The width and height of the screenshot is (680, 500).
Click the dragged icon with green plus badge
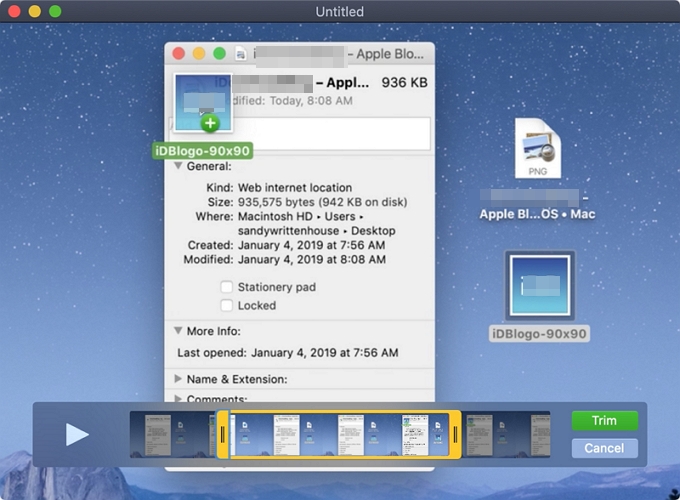click(203, 104)
